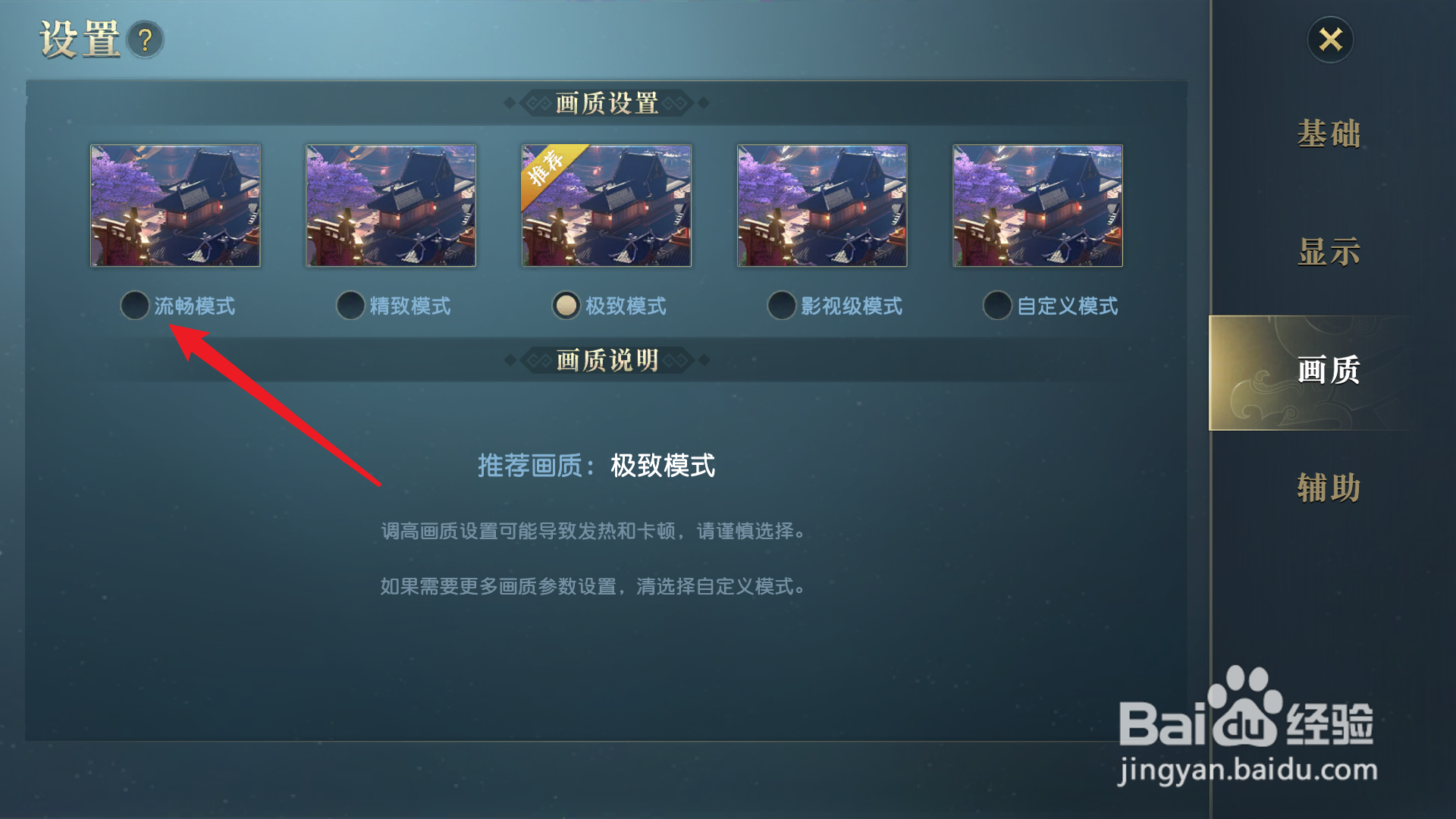Viewport: 1456px width, 819px height.
Task: Open the settings help question mark icon
Action: pyautogui.click(x=145, y=40)
